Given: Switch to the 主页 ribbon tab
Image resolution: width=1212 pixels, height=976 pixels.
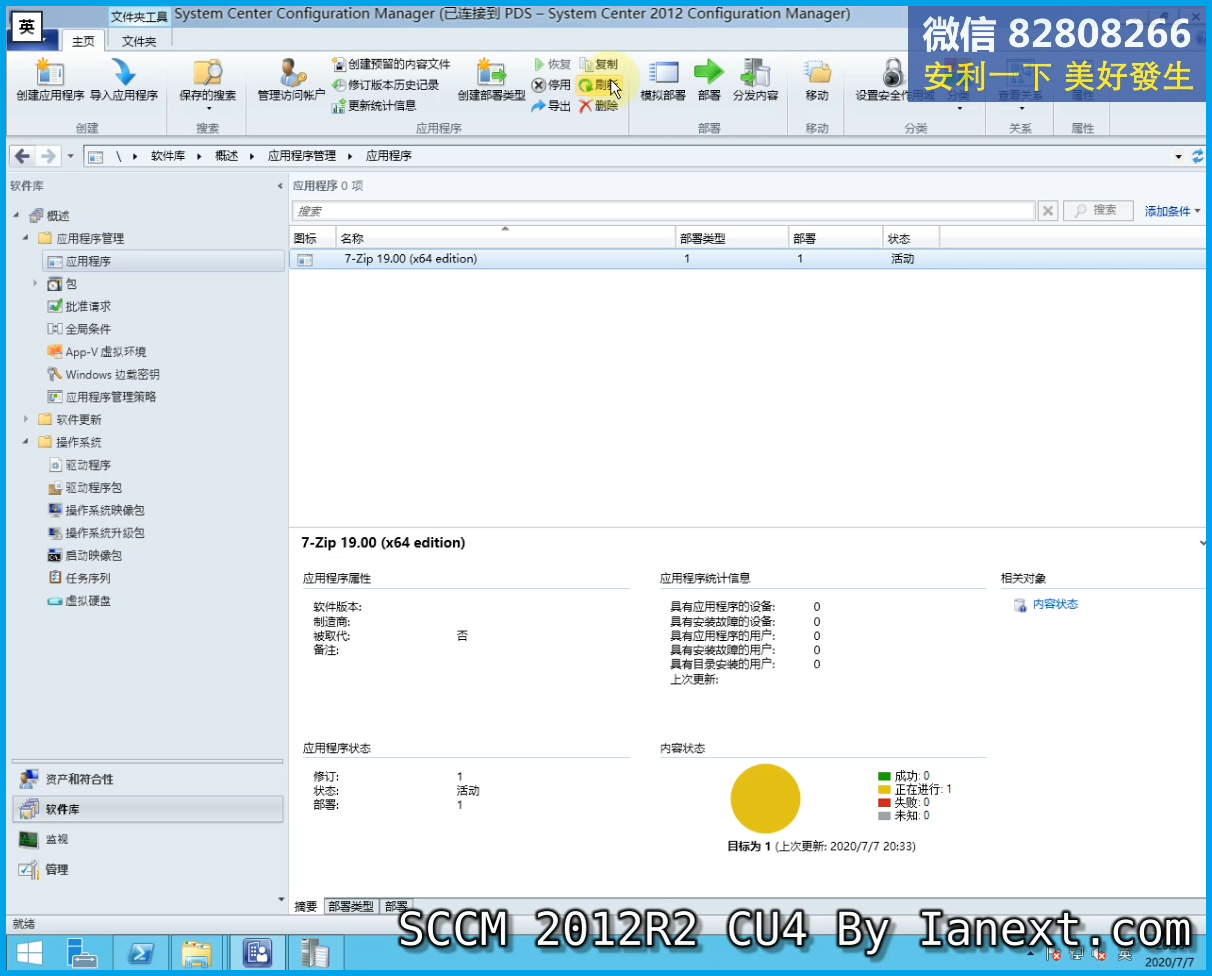Looking at the screenshot, I should (x=83, y=41).
